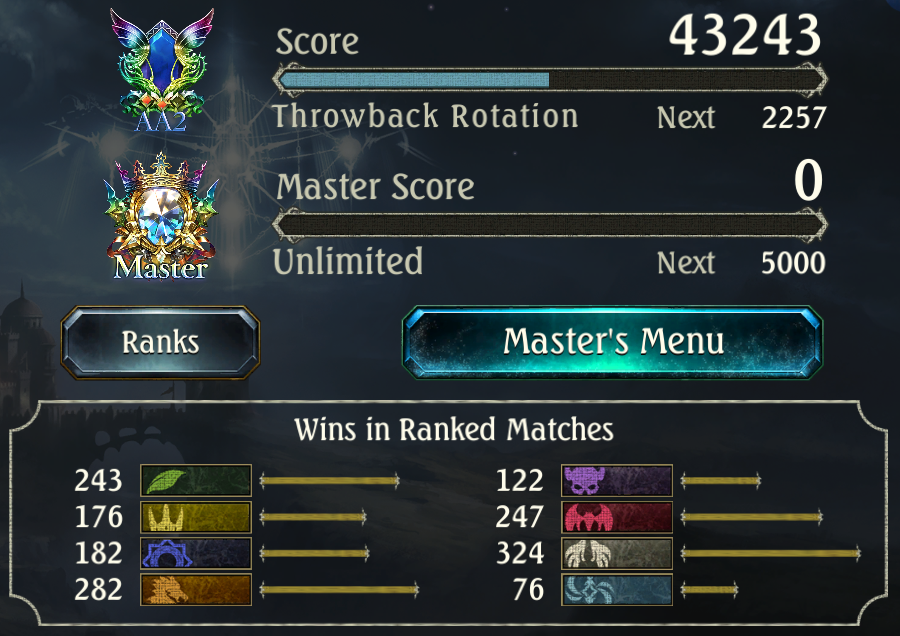Click the 282 wins bar
This screenshot has height=636, width=900.
(x=339, y=590)
